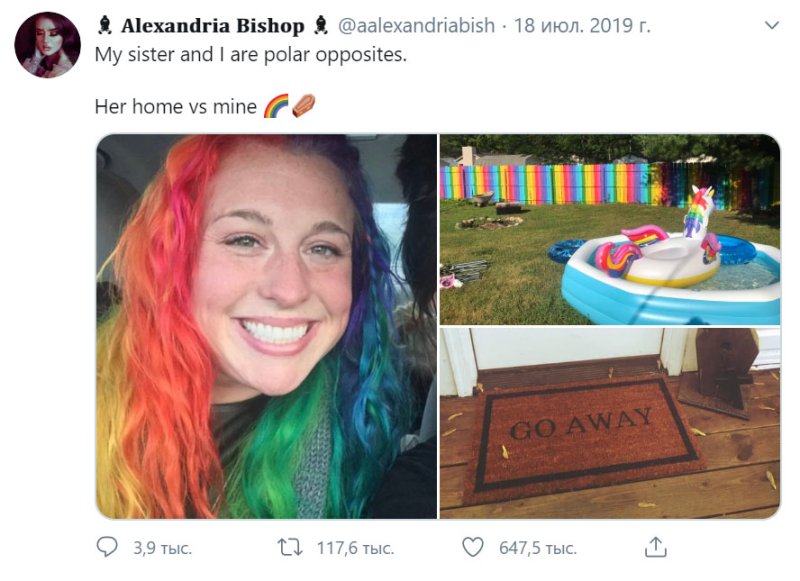Open the GO AWAY doormat photo
The image size is (800, 581).
pyautogui.click(x=610, y=423)
